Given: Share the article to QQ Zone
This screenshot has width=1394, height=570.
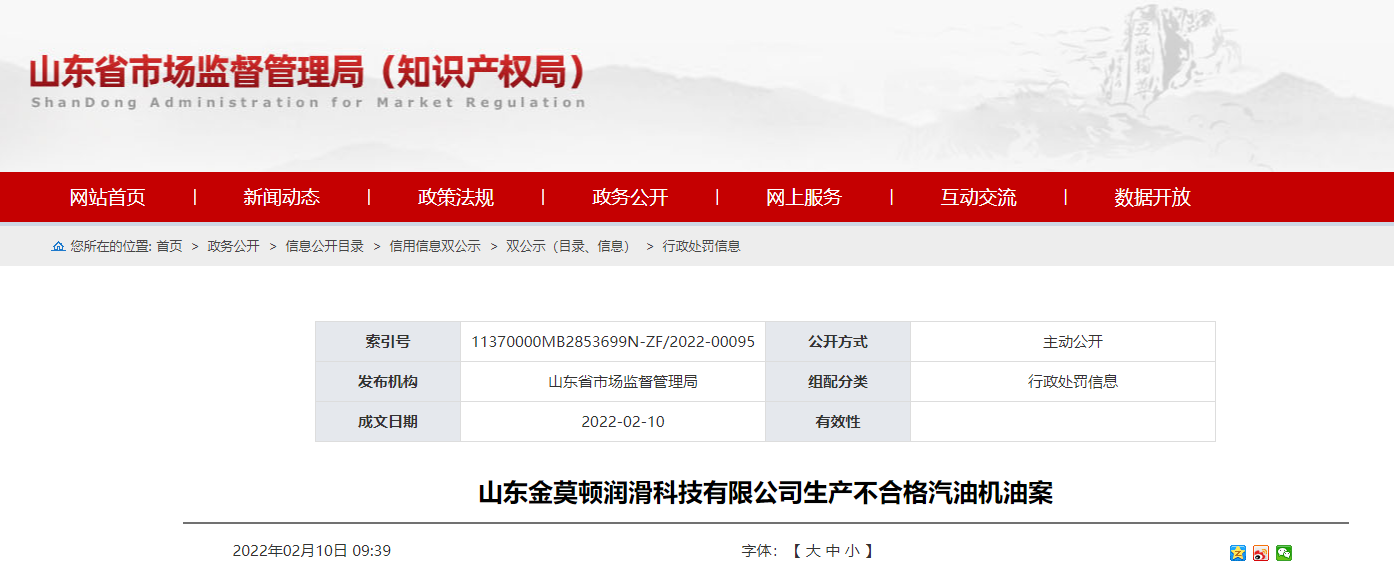Looking at the screenshot, I should (x=1238, y=553).
